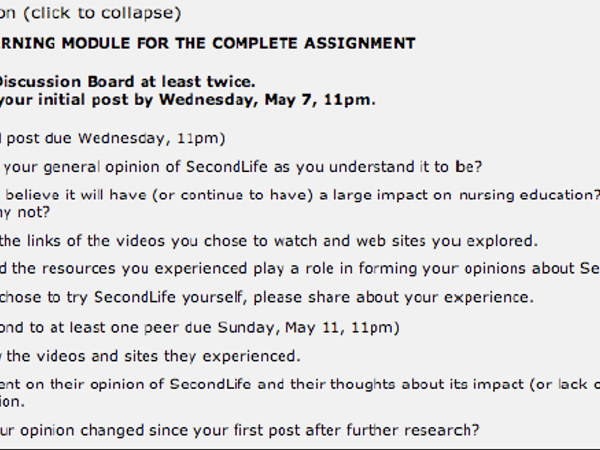
Task: Click the short line ending 'not?'
Action: click(x=25, y=212)
